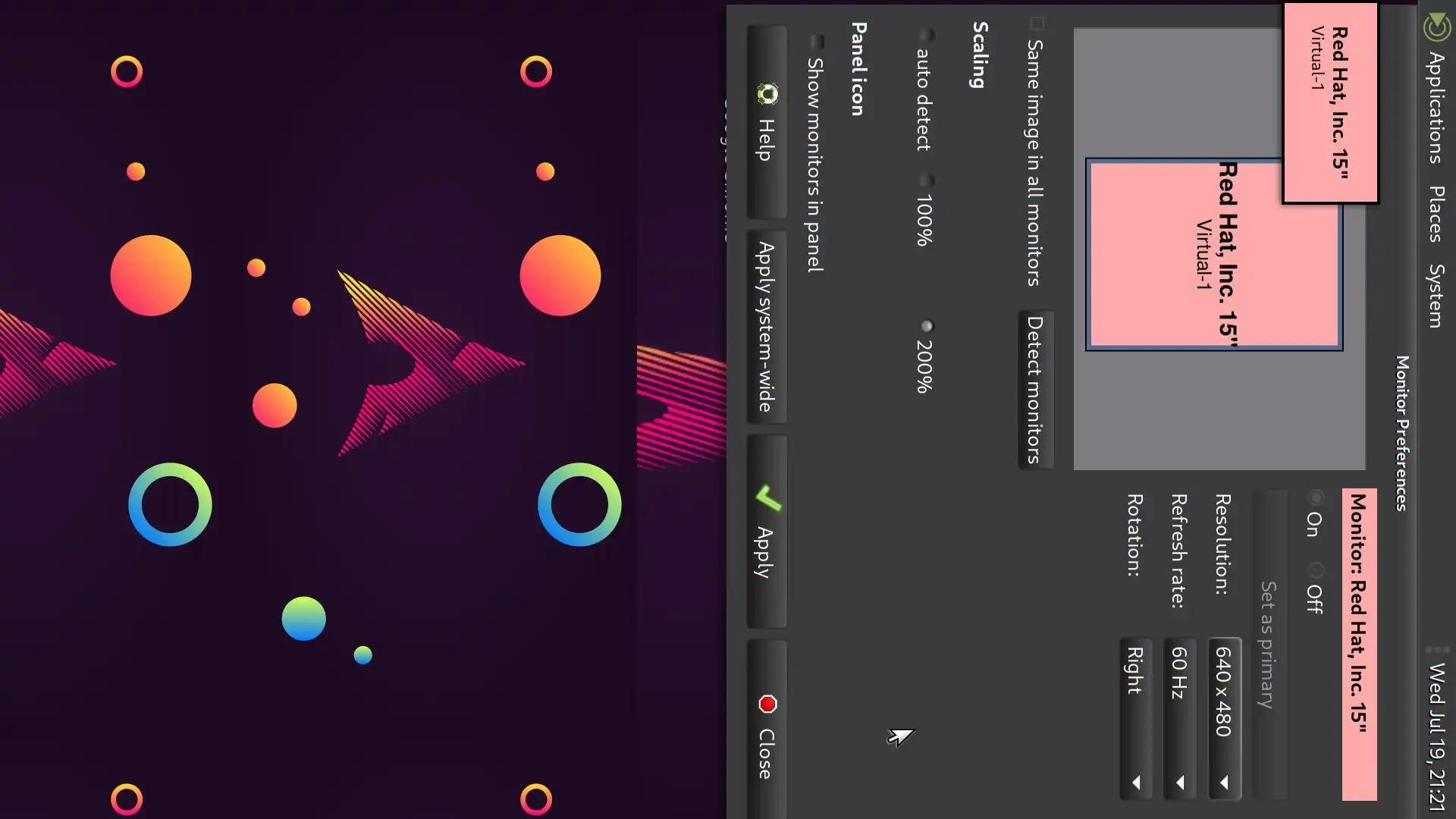Click Apply system-wide button
This screenshot has height=819, width=1456.
coord(767,327)
